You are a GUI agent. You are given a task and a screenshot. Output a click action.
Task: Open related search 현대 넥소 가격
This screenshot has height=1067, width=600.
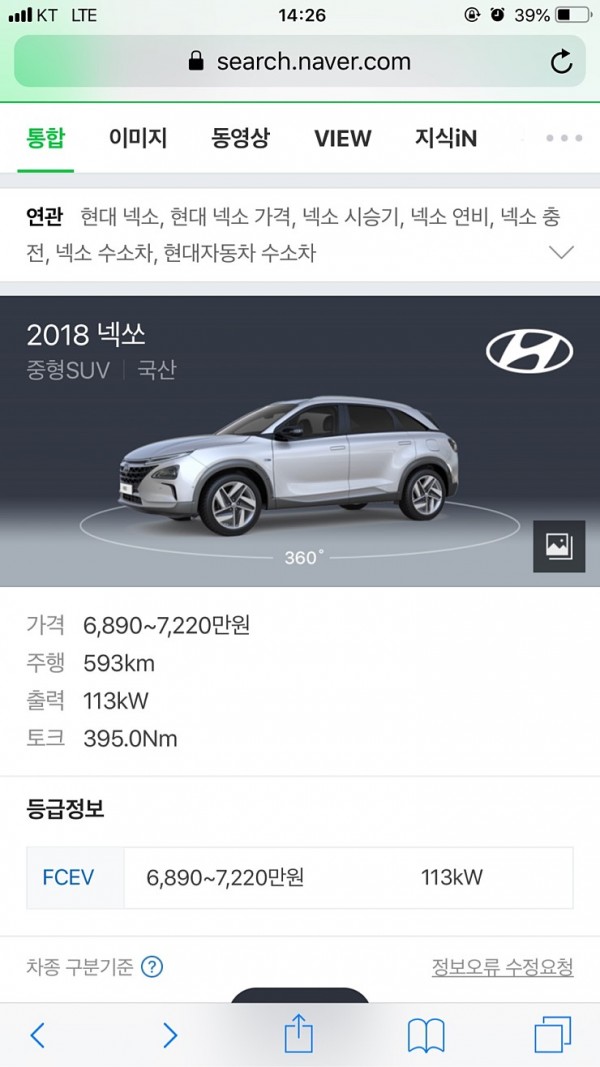231,218
